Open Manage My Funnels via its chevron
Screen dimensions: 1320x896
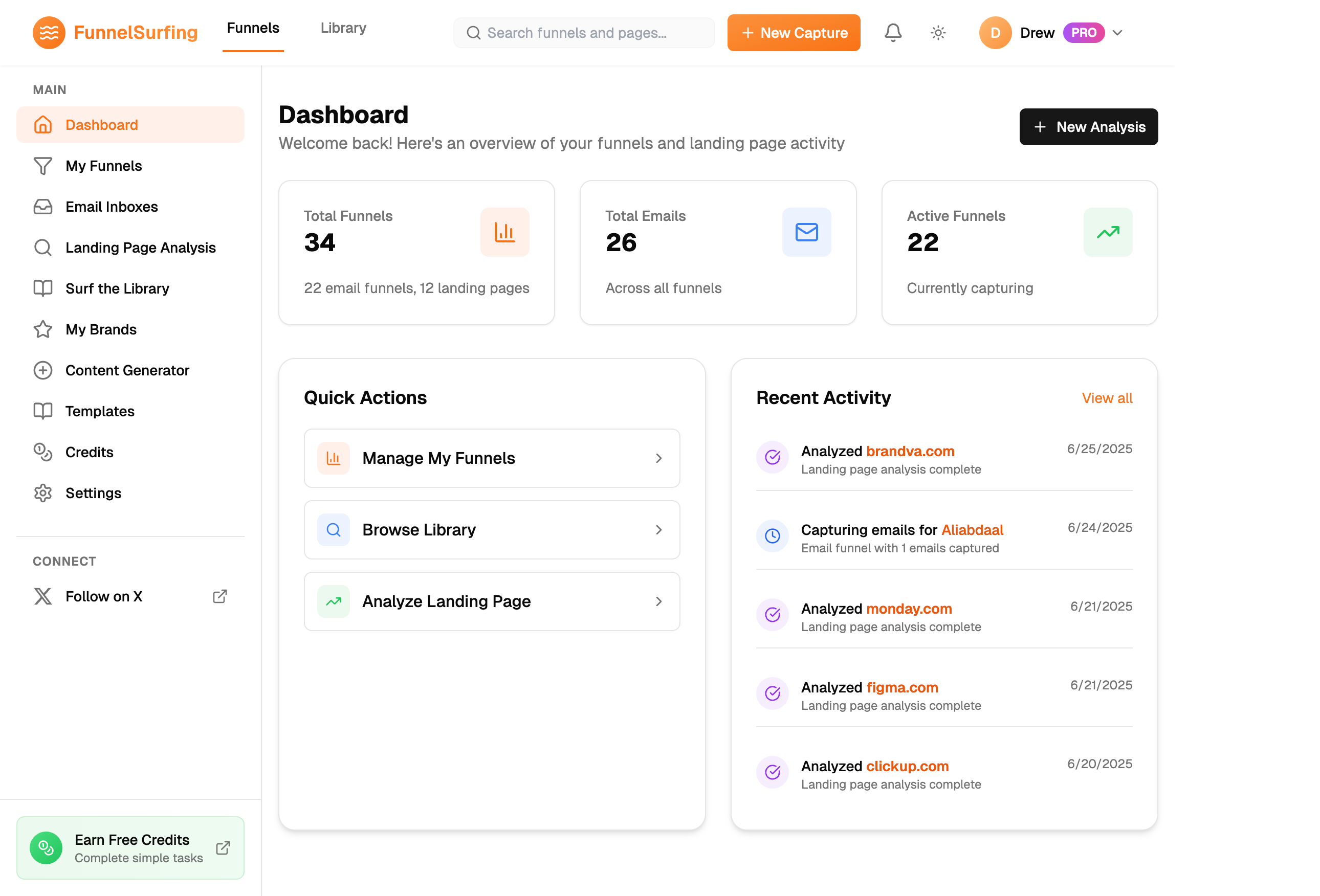coord(659,458)
